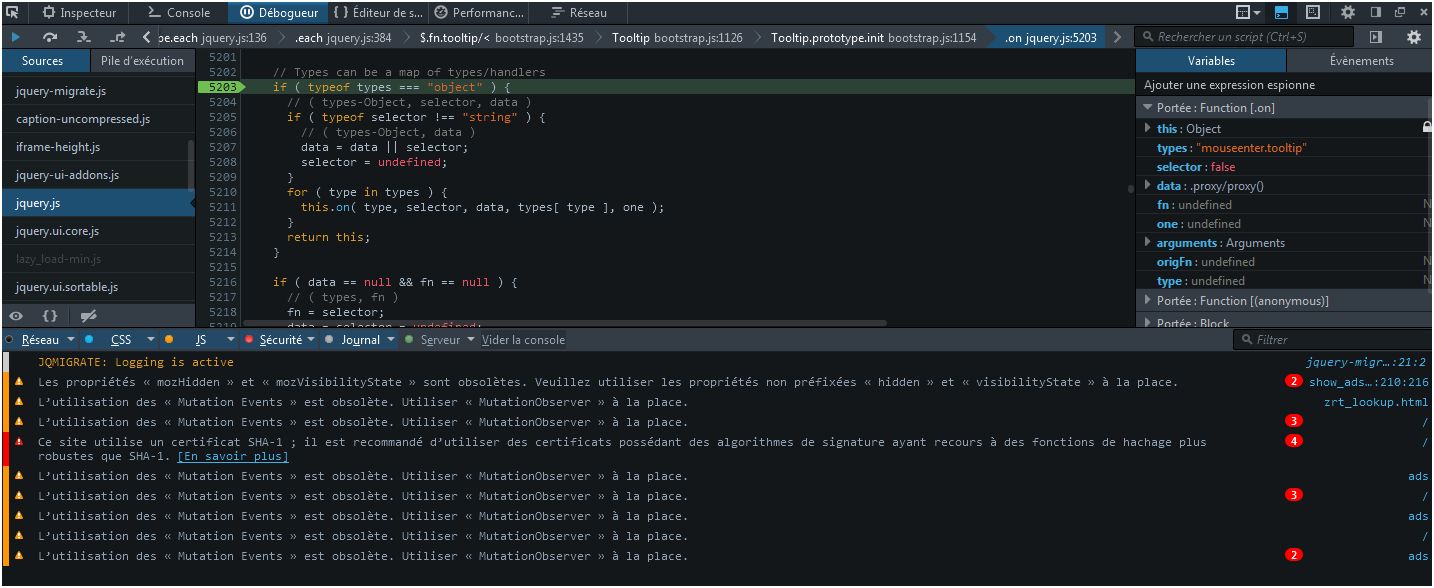Image resolution: width=1434 pixels, height=588 pixels.
Task: Click the call stack breadcrumb left arrow
Action: [x=147, y=37]
